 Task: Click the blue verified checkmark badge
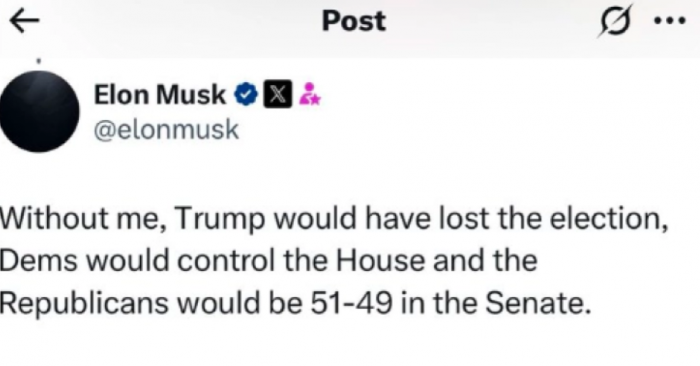(x=246, y=94)
